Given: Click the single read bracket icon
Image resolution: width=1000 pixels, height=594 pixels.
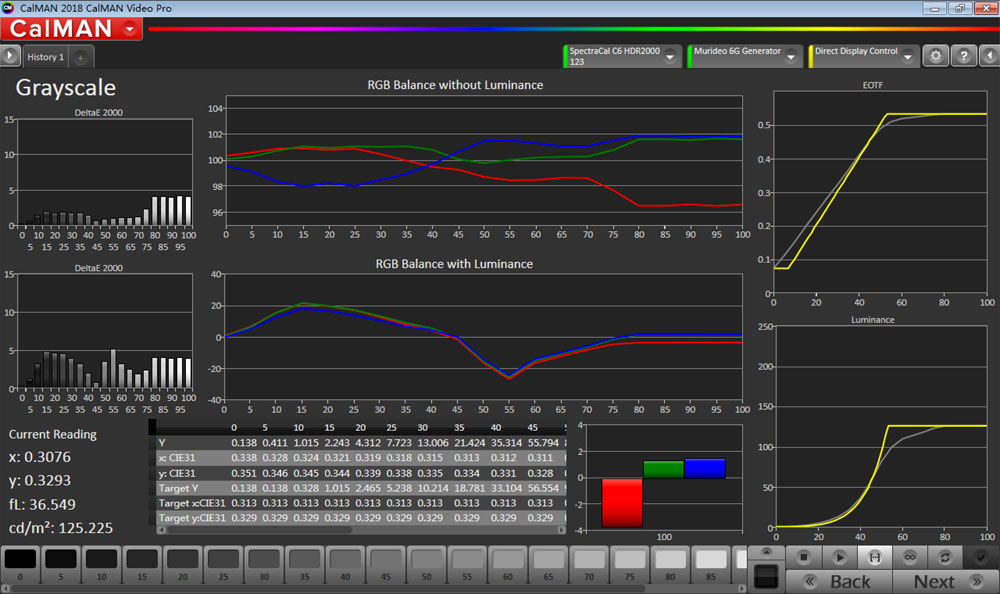Looking at the screenshot, I should coord(874,557).
